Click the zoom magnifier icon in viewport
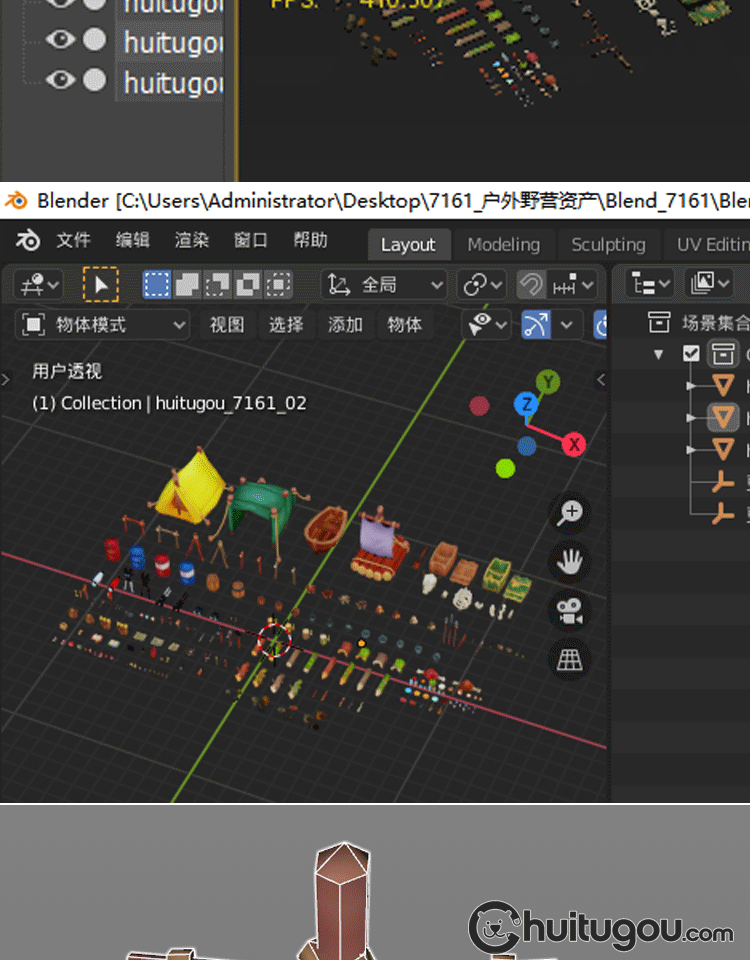Screen dimensions: 750x960 click(571, 513)
